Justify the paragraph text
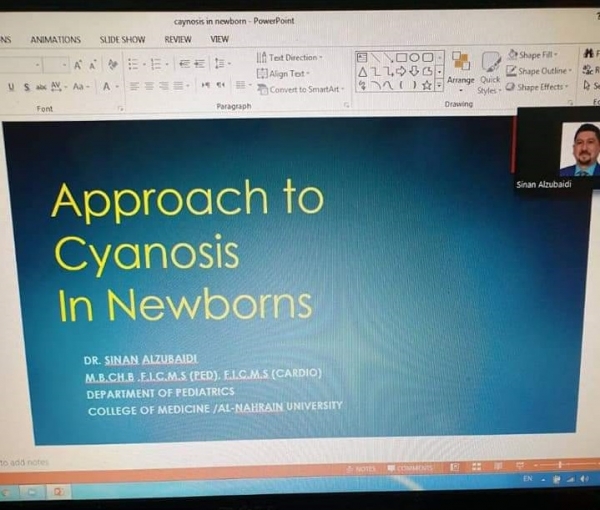The image size is (600, 510). 178,86
